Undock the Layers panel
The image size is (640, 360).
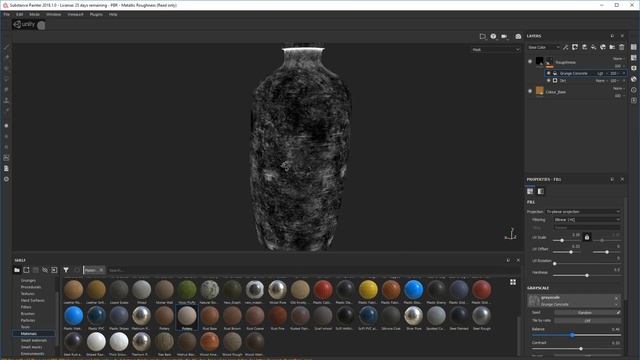point(612,36)
